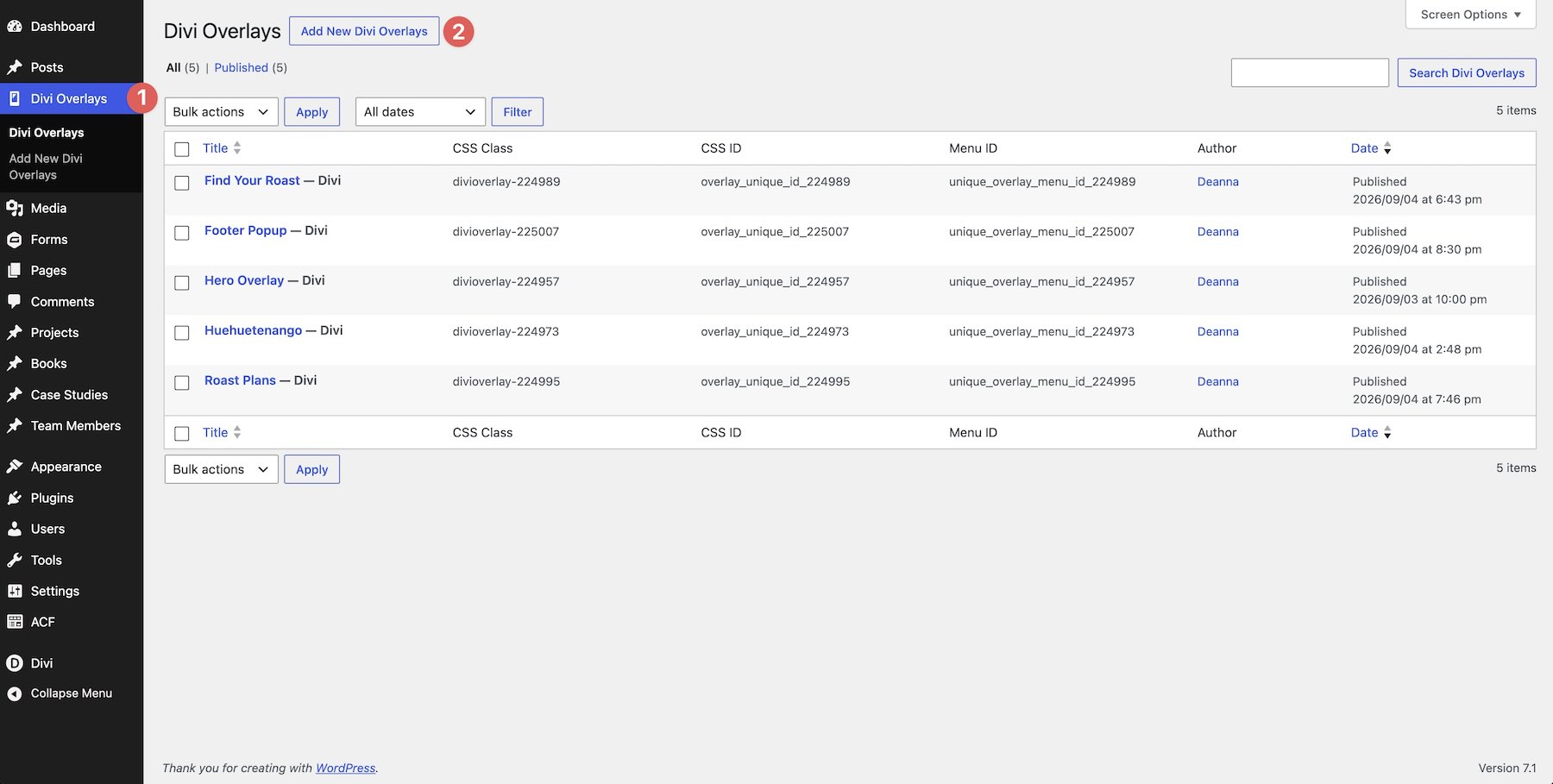The height and width of the screenshot is (784, 1553).
Task: Click author Deanna on Roast Plans row
Action: pyautogui.click(x=1218, y=382)
